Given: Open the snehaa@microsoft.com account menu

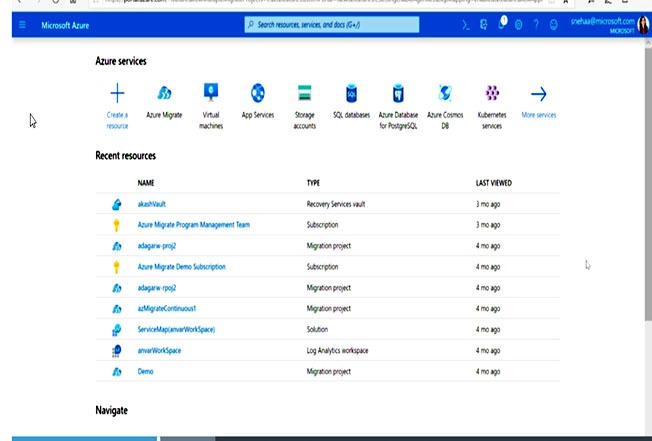Looking at the screenshot, I should pos(603,25).
